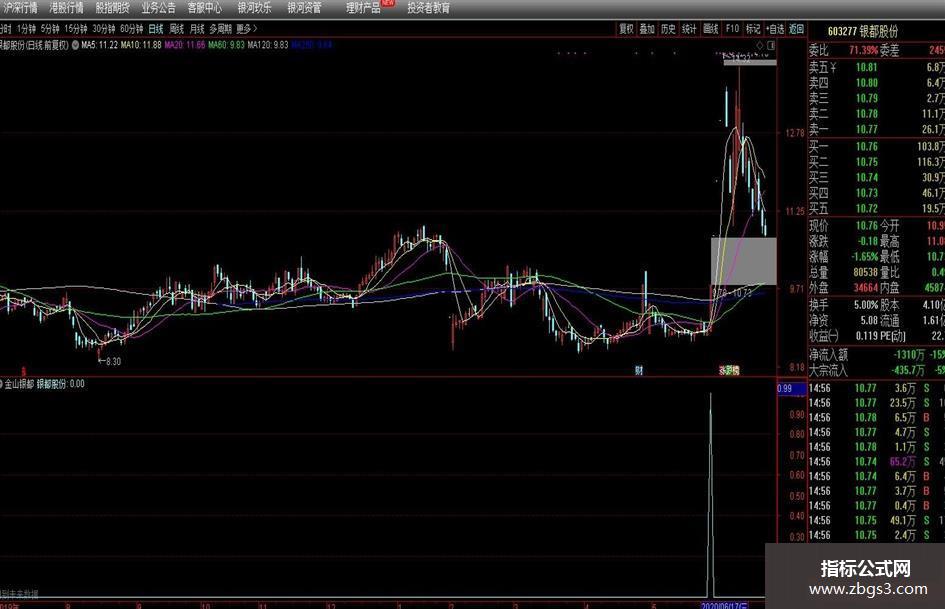
Task: Open the 银河资管 menu
Action: [304, 8]
